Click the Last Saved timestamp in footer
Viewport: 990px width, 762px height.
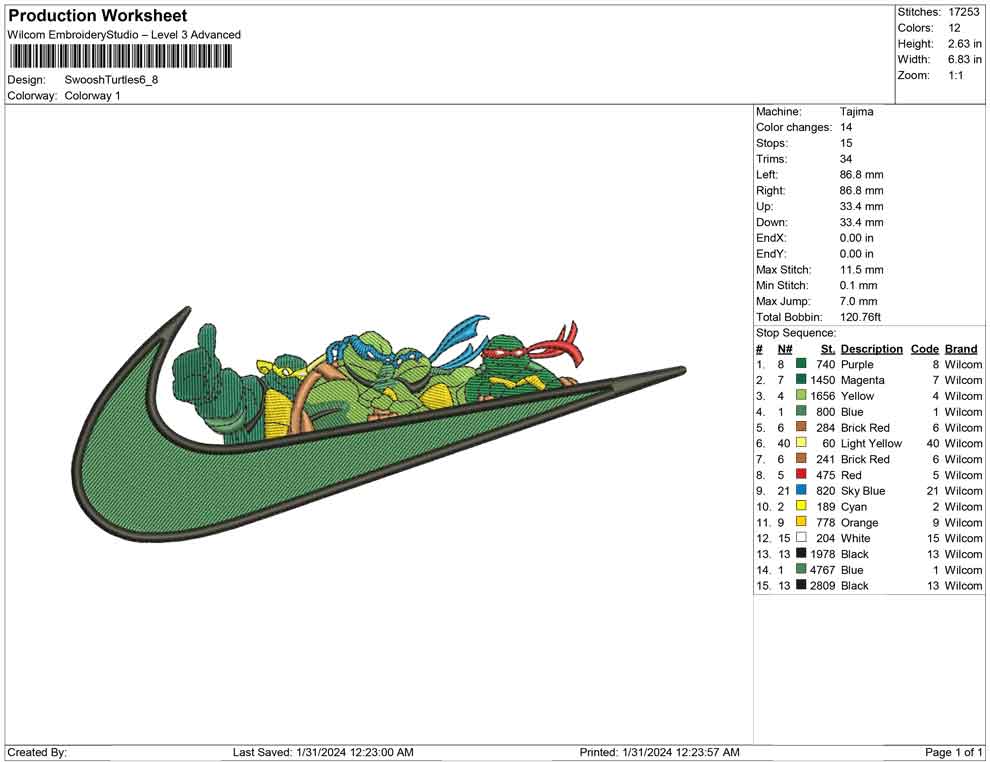pyautogui.click(x=323, y=752)
